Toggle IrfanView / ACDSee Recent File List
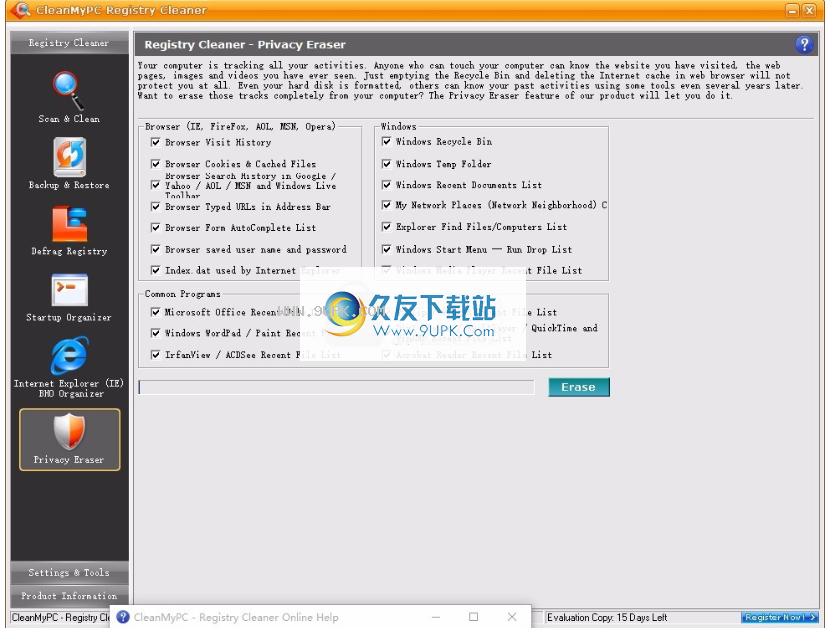Image resolution: width=827 pixels, height=628 pixels. click(156, 355)
